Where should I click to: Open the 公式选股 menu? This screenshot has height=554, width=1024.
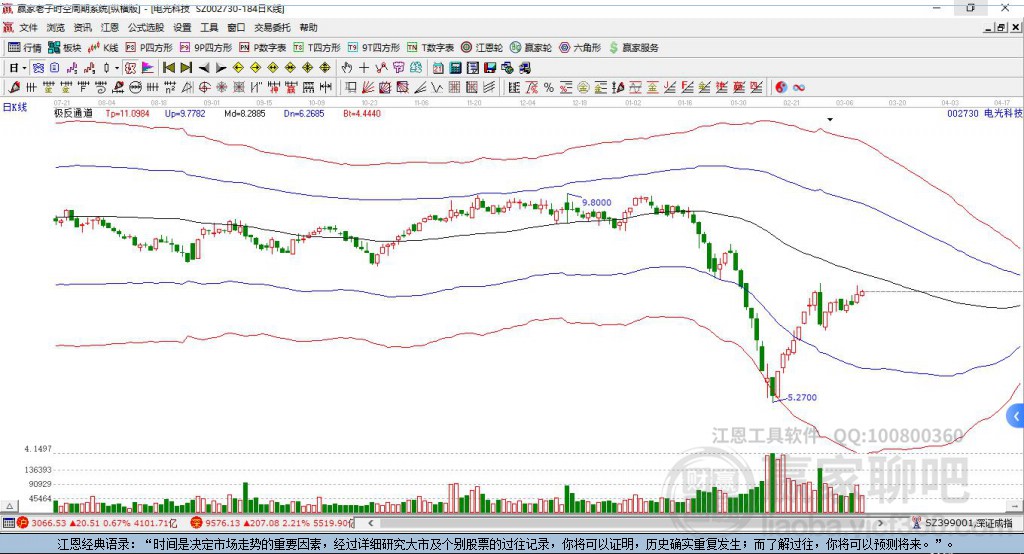146,27
